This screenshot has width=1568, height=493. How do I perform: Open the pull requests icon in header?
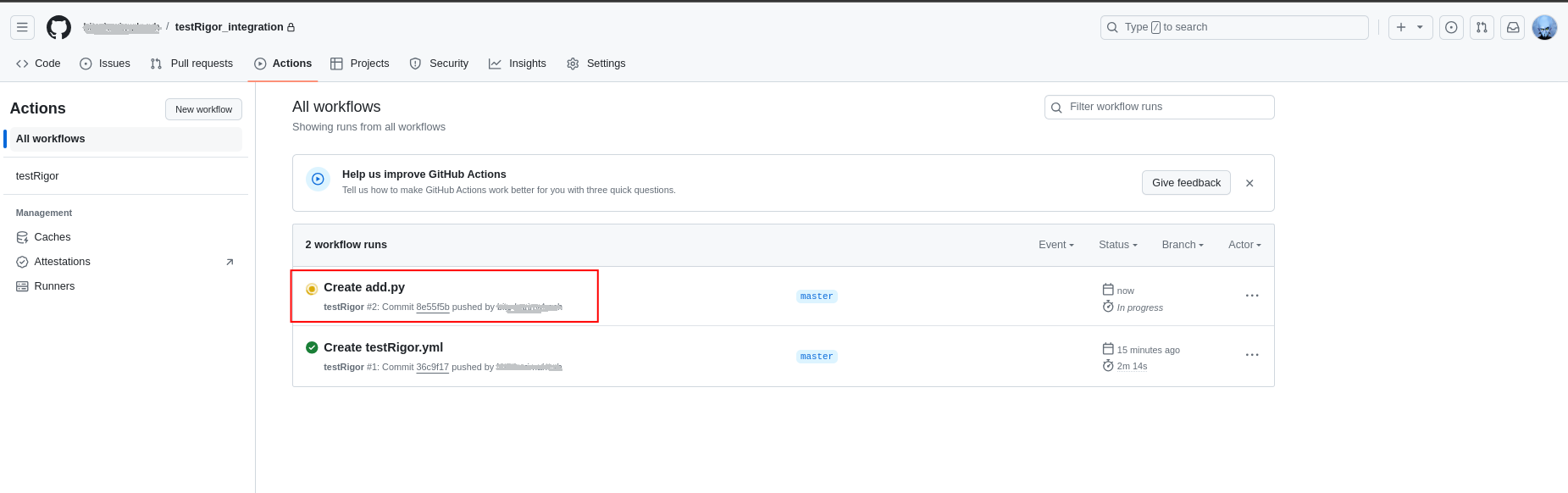[x=1482, y=27]
